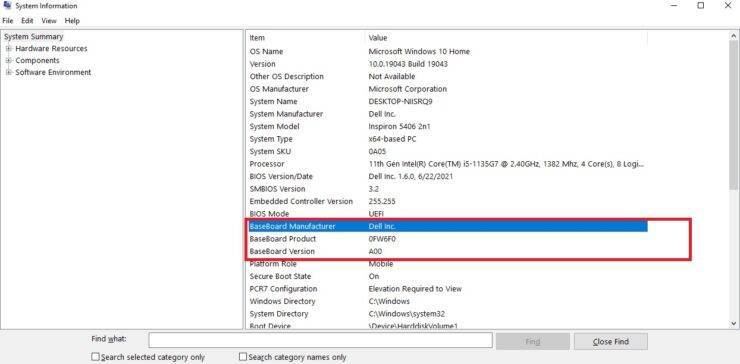Select the BIOS Version/Date row

tap(447, 177)
